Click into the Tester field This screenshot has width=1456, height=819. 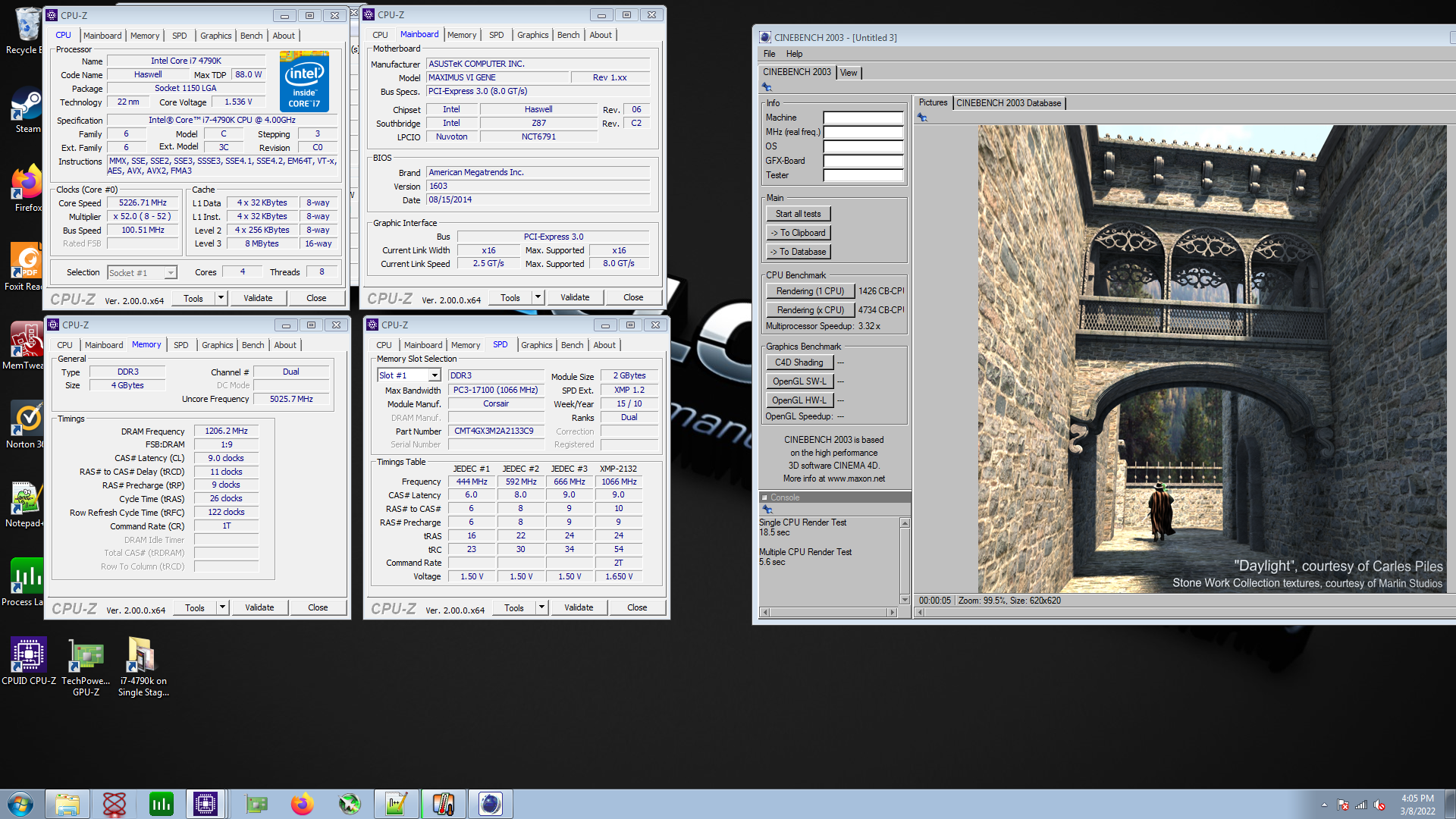tap(863, 175)
